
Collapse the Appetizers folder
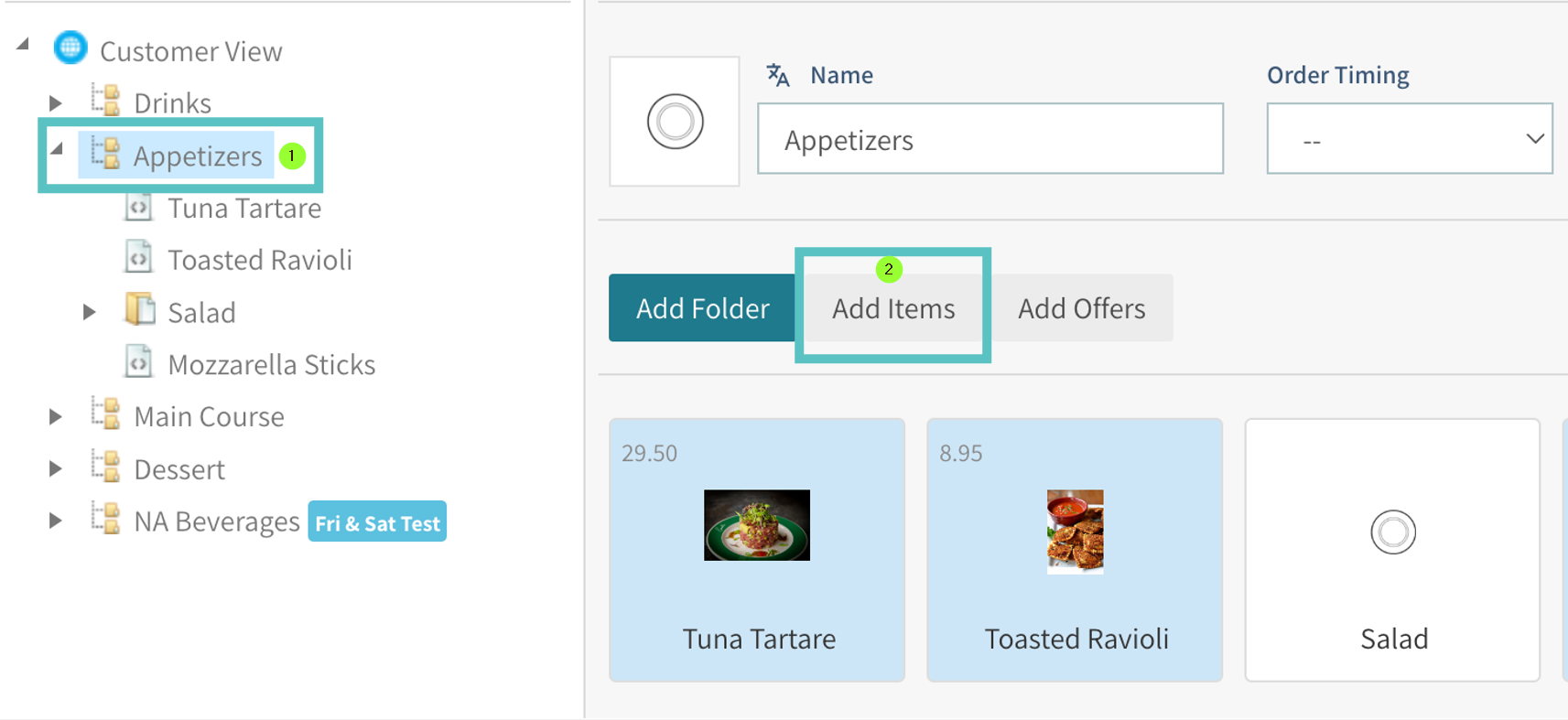pos(57,149)
